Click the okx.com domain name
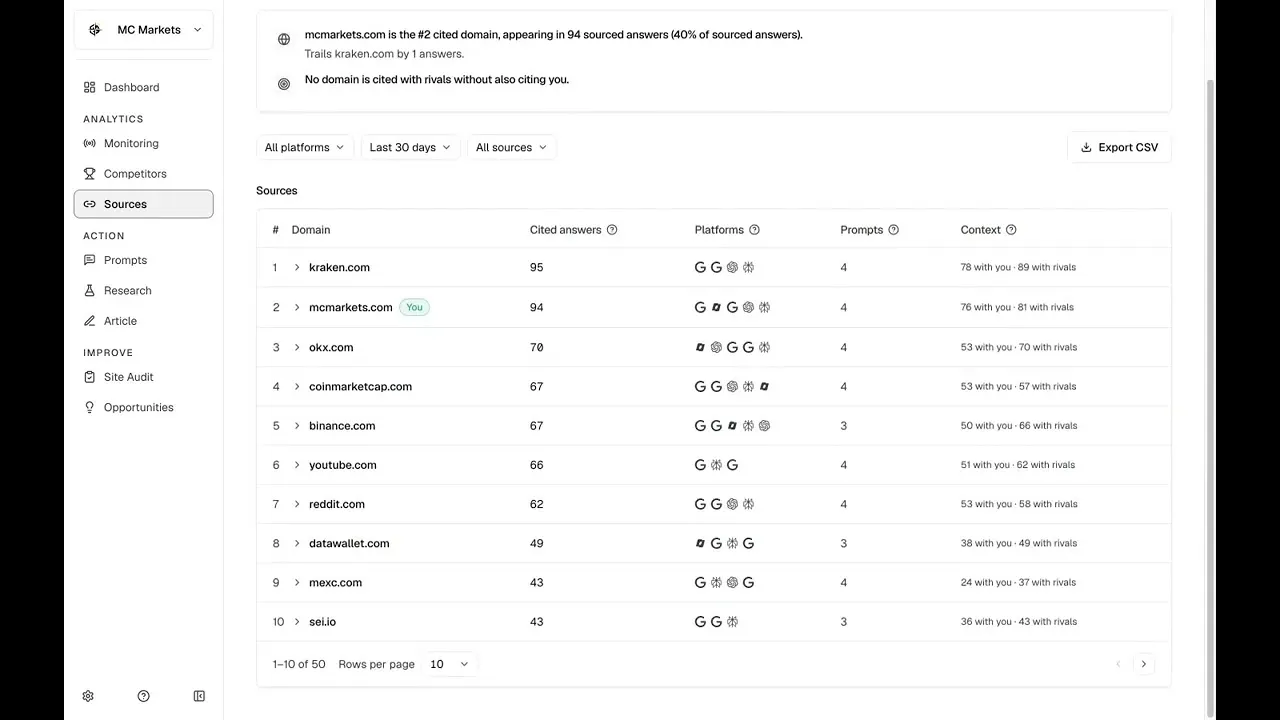 coord(331,348)
